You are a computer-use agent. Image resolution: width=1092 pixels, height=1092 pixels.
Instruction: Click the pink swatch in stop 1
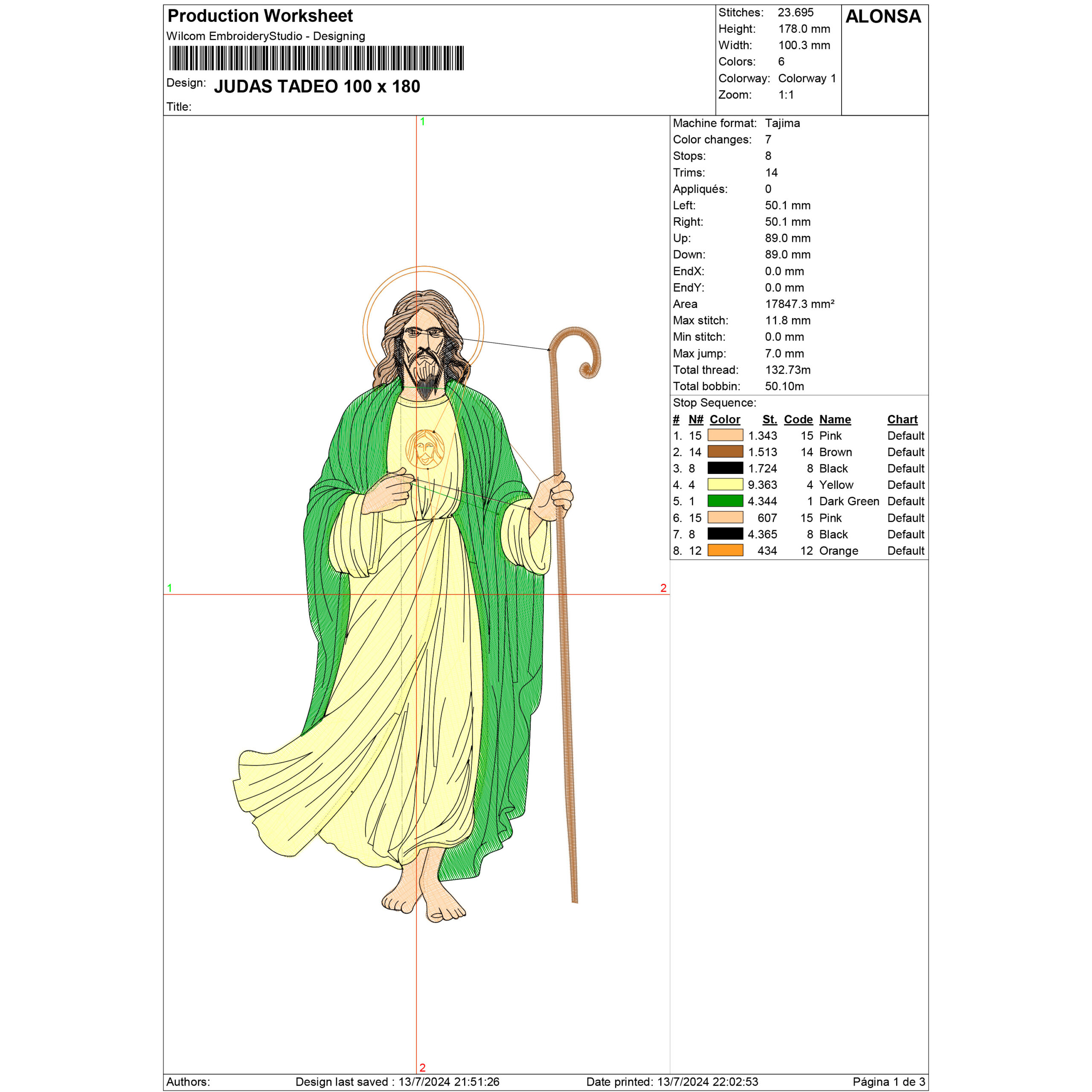pyautogui.click(x=725, y=435)
